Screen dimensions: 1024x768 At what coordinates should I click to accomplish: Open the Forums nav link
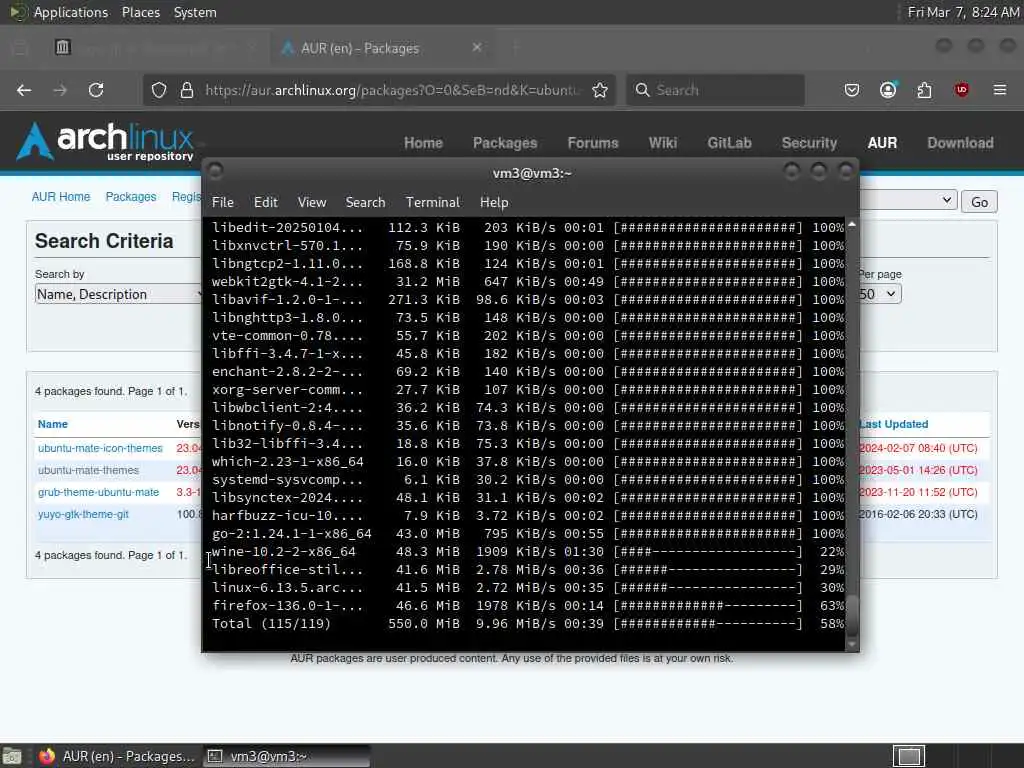(593, 143)
